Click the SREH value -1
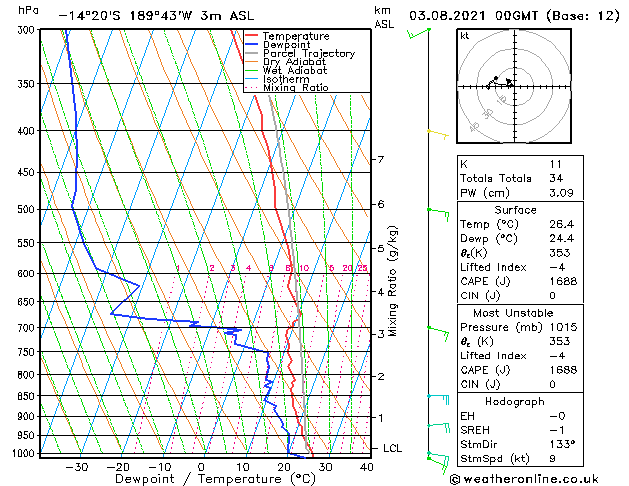 (x=557, y=430)
